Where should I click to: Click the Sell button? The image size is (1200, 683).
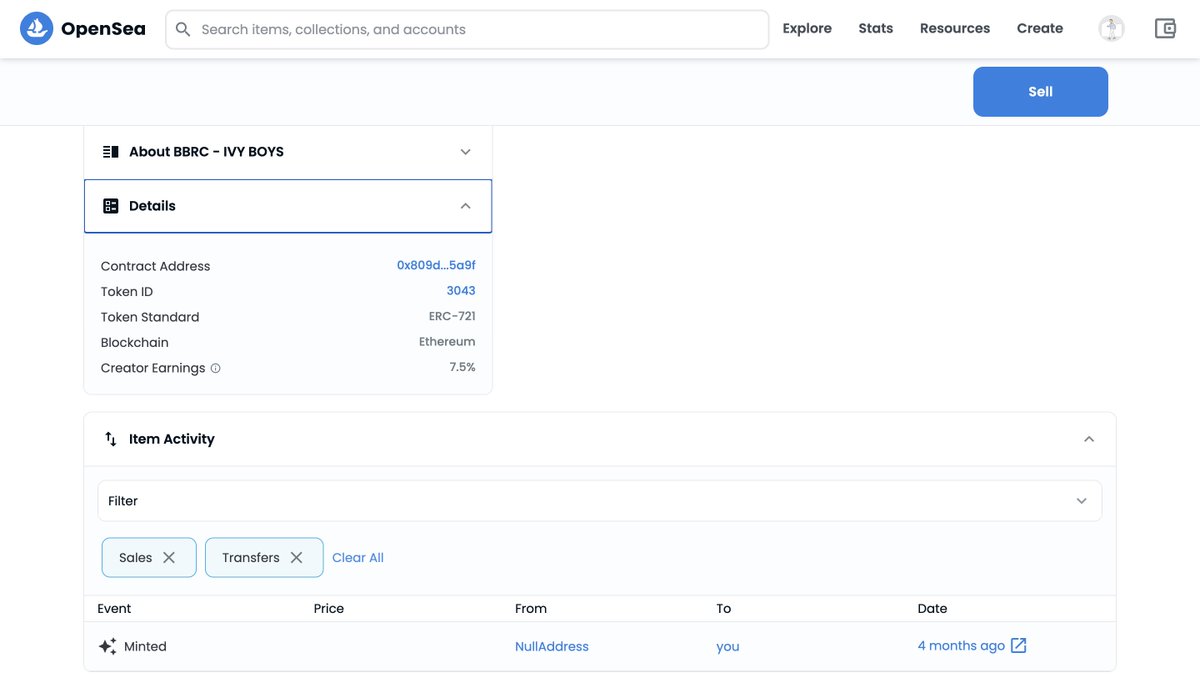tap(1040, 92)
